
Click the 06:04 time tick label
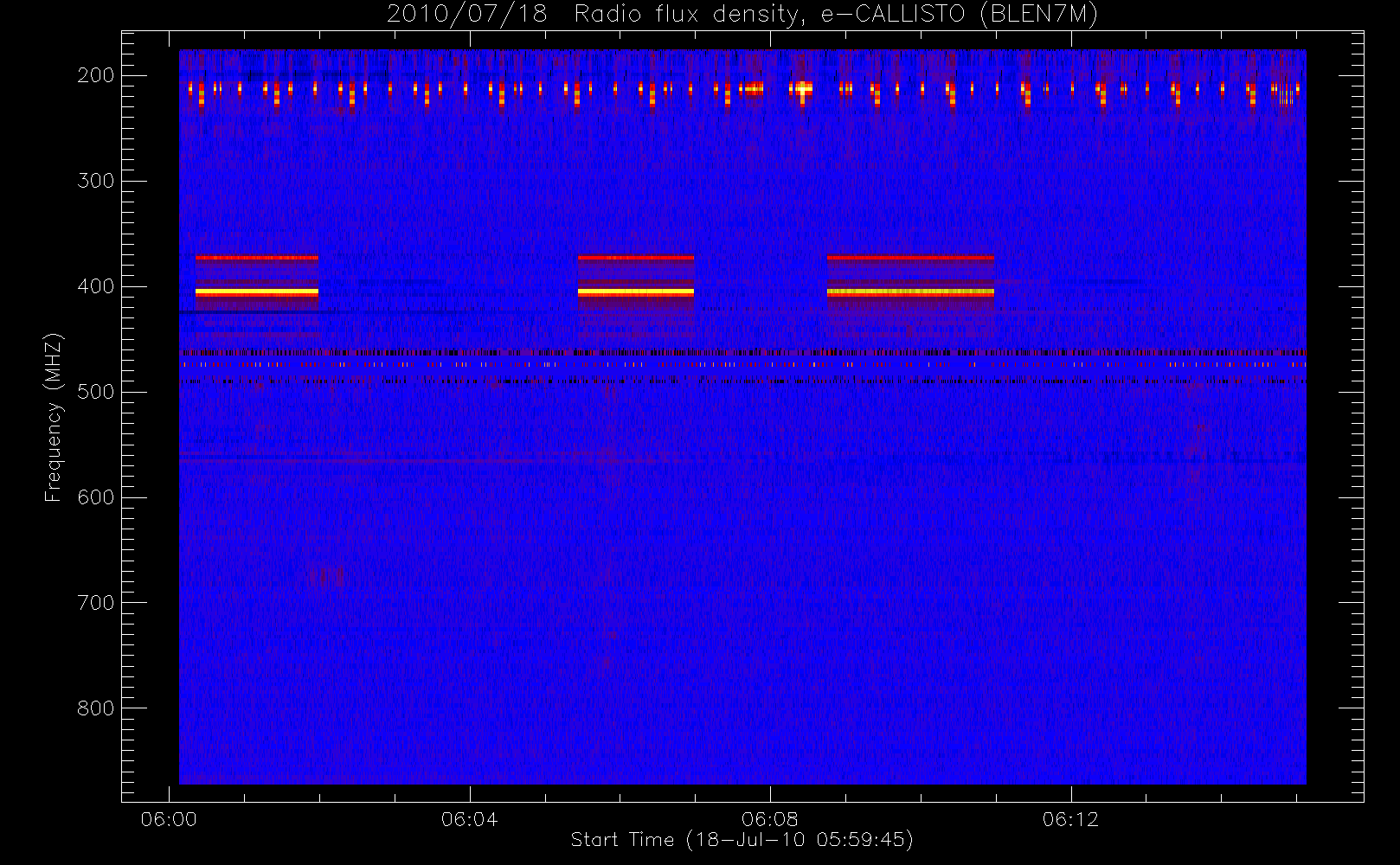point(469,819)
